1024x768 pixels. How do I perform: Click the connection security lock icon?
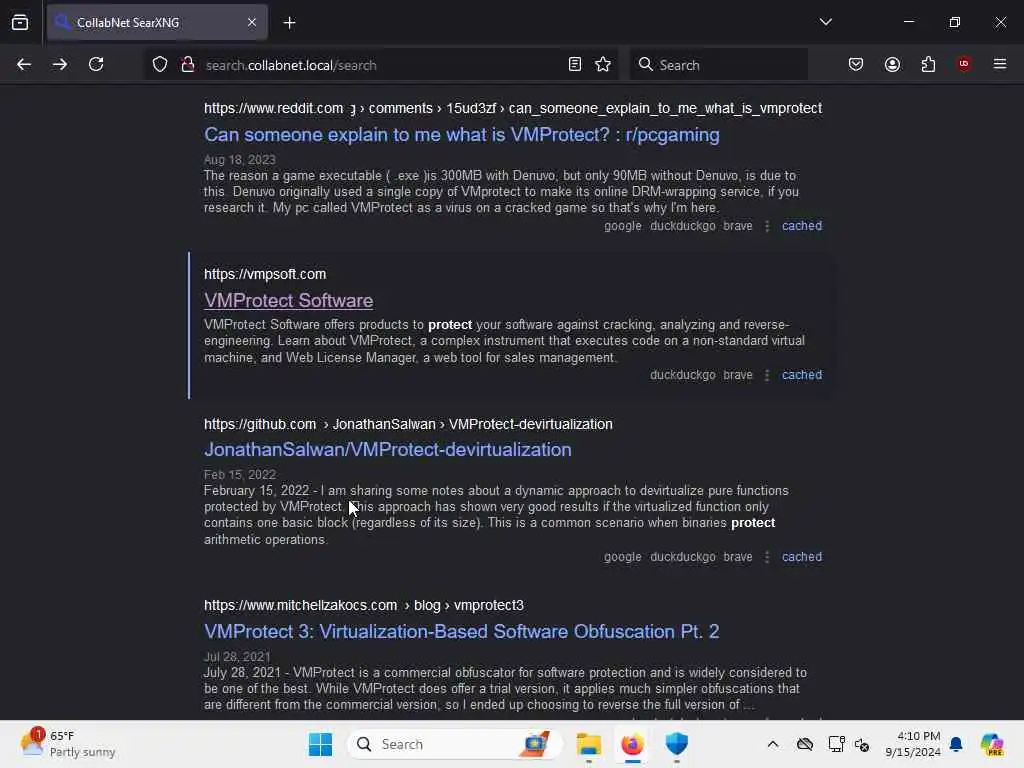coord(187,65)
